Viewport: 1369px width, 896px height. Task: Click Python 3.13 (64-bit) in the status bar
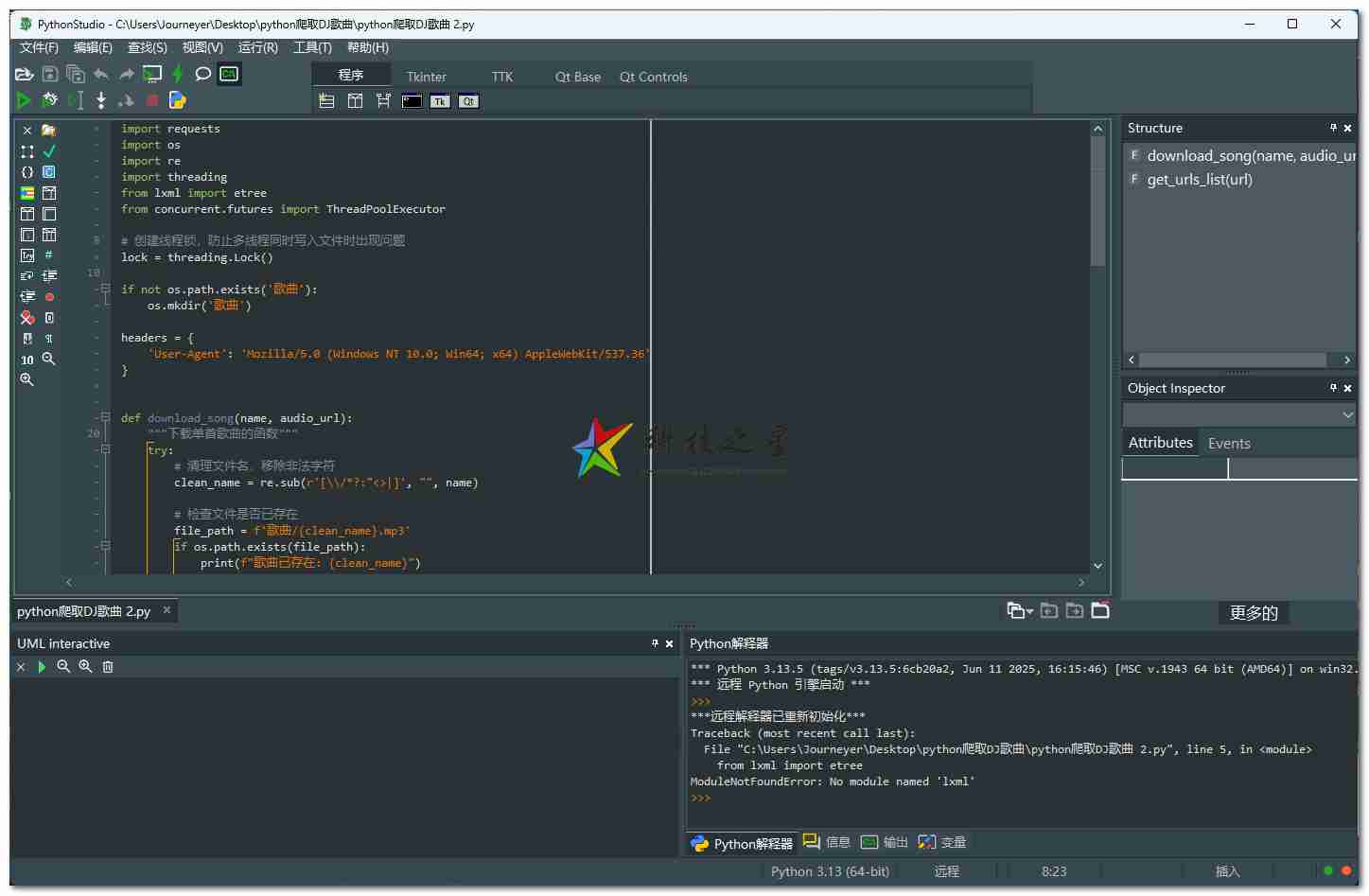click(830, 870)
